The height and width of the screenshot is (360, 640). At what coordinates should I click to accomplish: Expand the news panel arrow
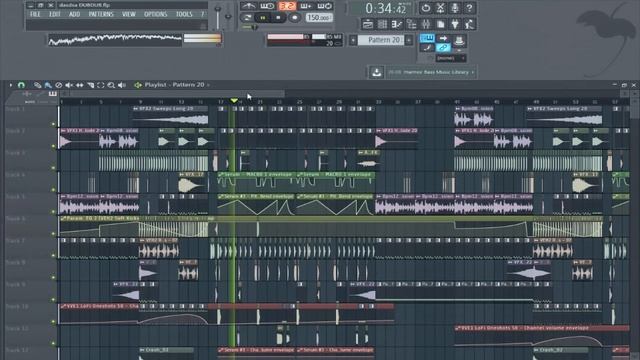tap(473, 72)
